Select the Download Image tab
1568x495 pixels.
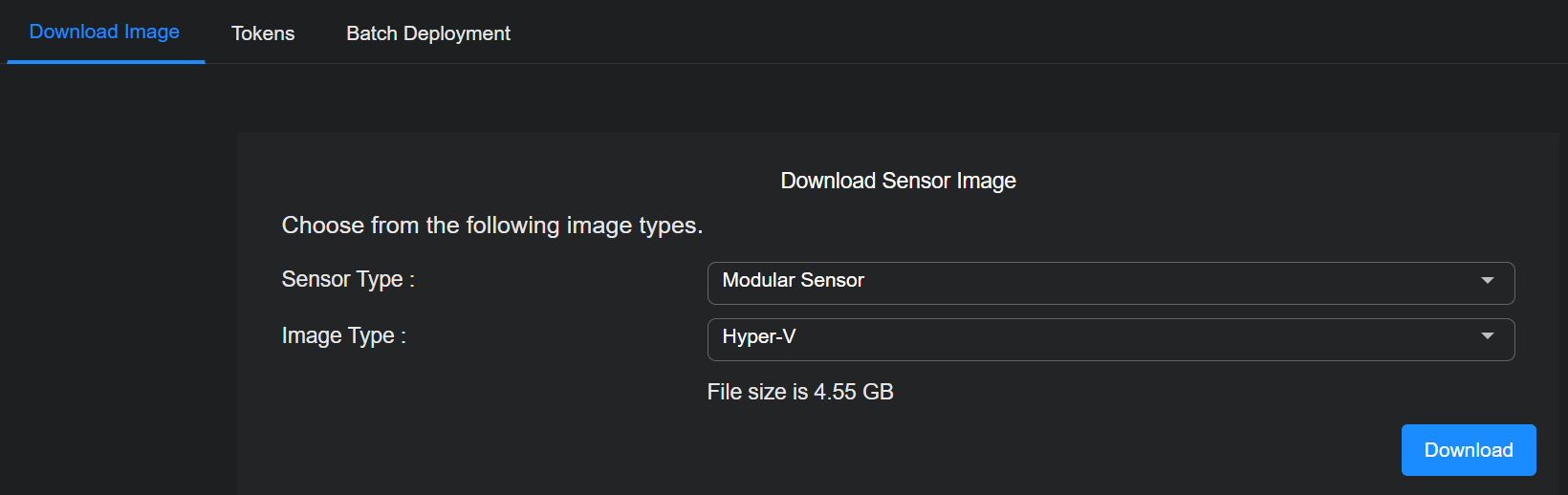tap(104, 32)
